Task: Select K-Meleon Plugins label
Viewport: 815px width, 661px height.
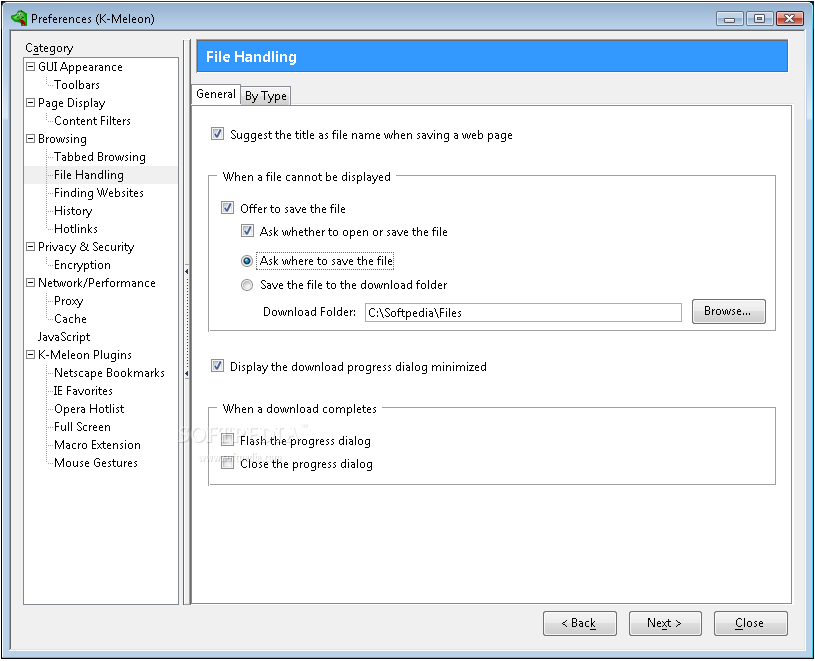Action: point(85,355)
